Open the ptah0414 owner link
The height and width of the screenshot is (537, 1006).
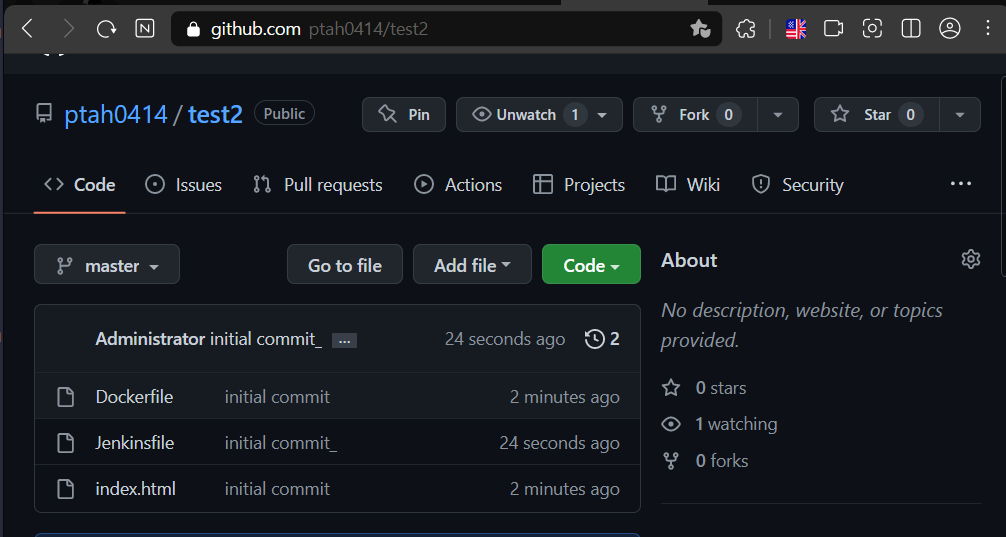[x=115, y=114]
